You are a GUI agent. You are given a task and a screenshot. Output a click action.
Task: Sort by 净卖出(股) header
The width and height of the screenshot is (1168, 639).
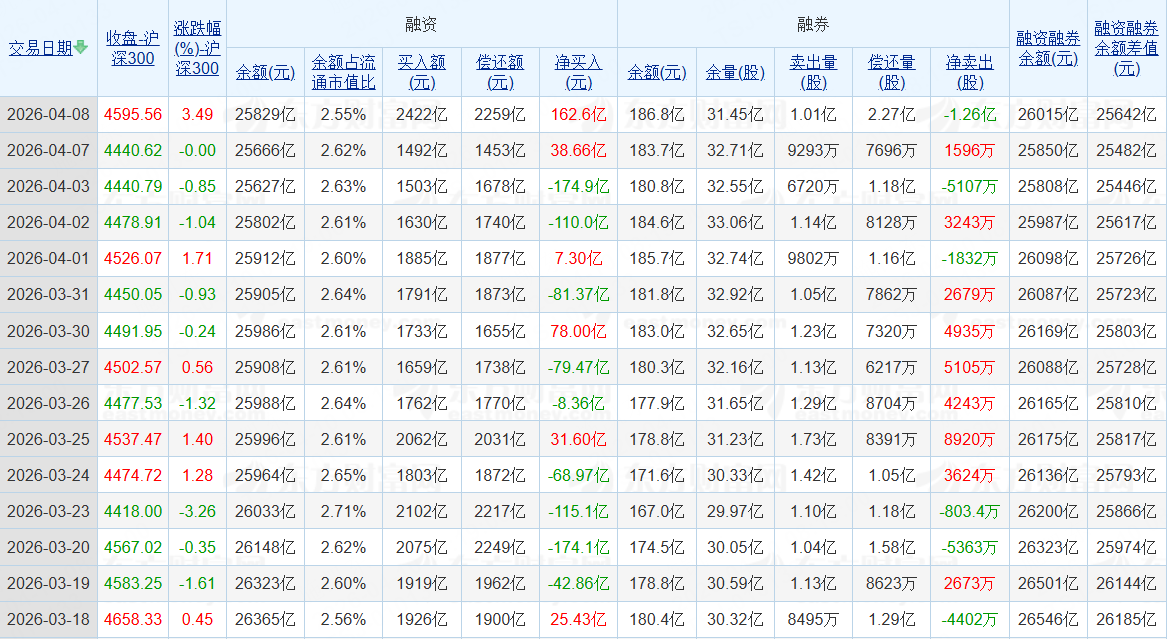point(970,72)
